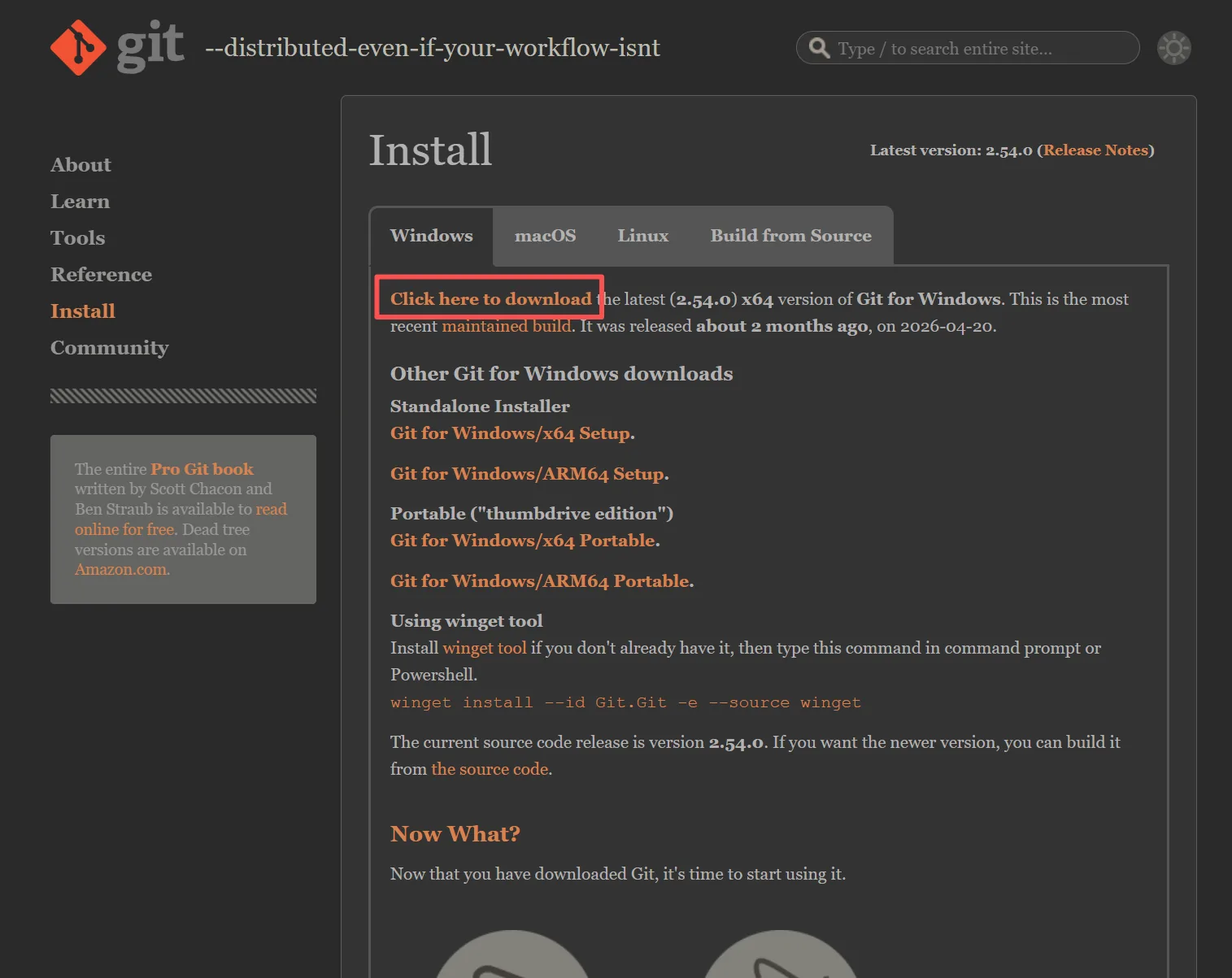Select the Windows tab
Screen dimensions: 1232x978
[x=431, y=236]
